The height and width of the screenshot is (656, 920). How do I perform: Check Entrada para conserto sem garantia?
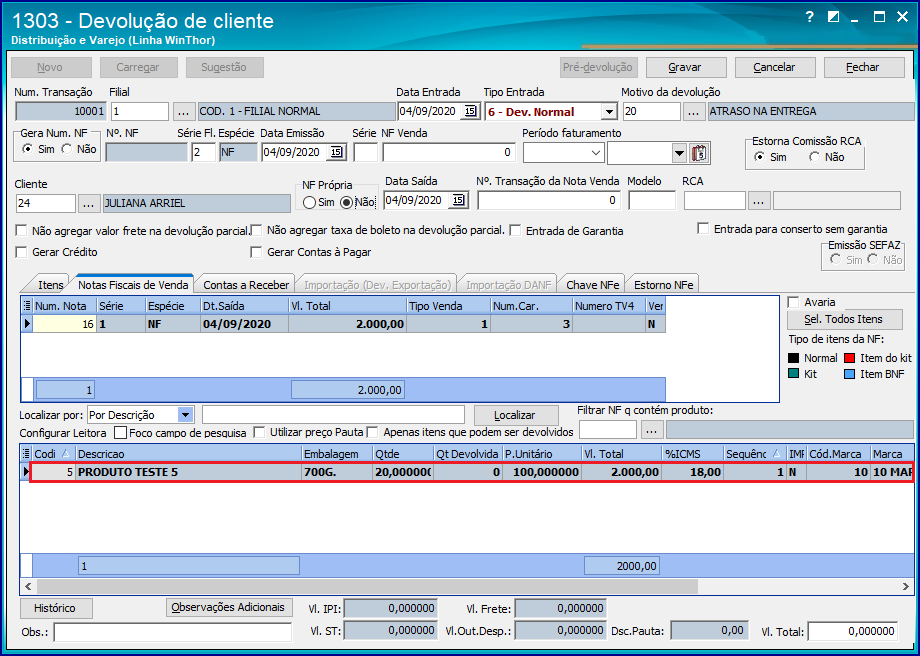tap(703, 229)
